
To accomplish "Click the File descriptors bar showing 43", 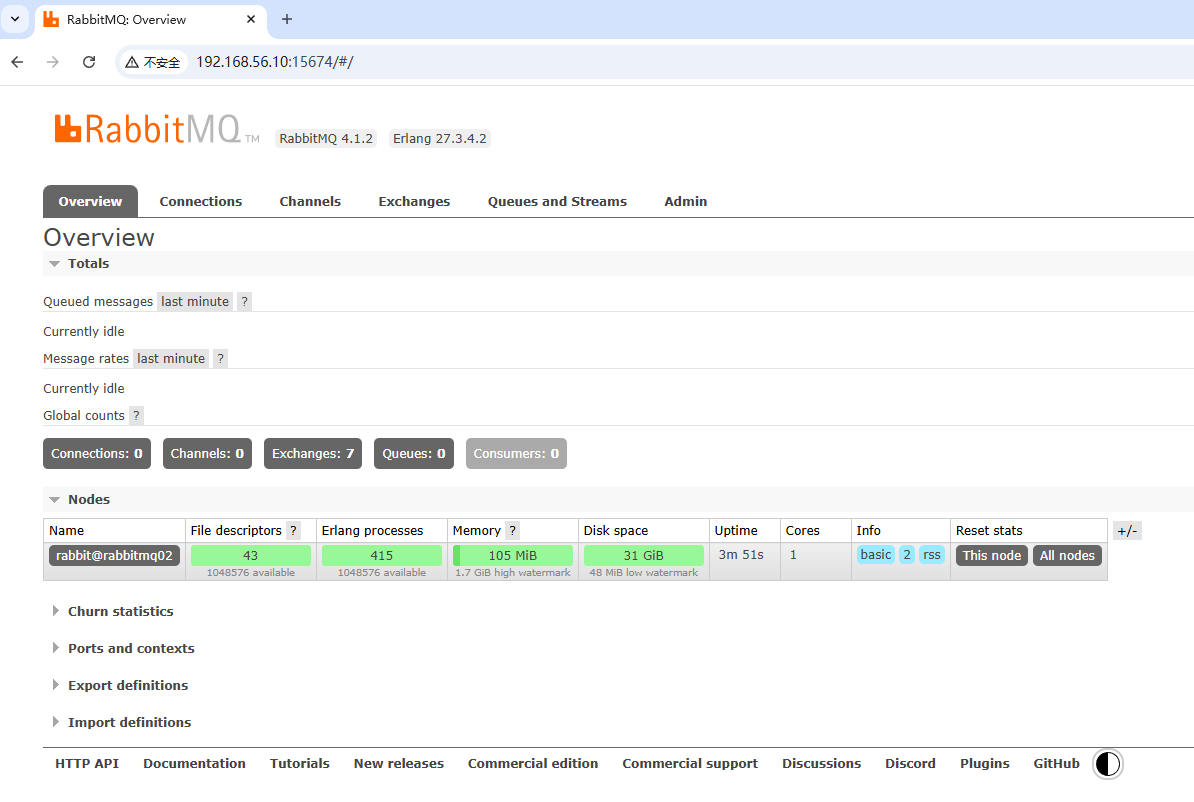I will (251, 556).
